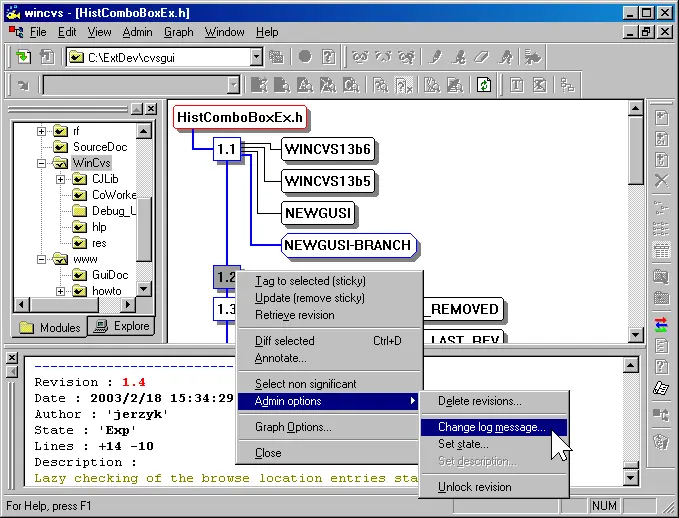This screenshot has height=518, width=679.
Task: Click the table grid view icon in the right toolbar
Action: (661, 250)
